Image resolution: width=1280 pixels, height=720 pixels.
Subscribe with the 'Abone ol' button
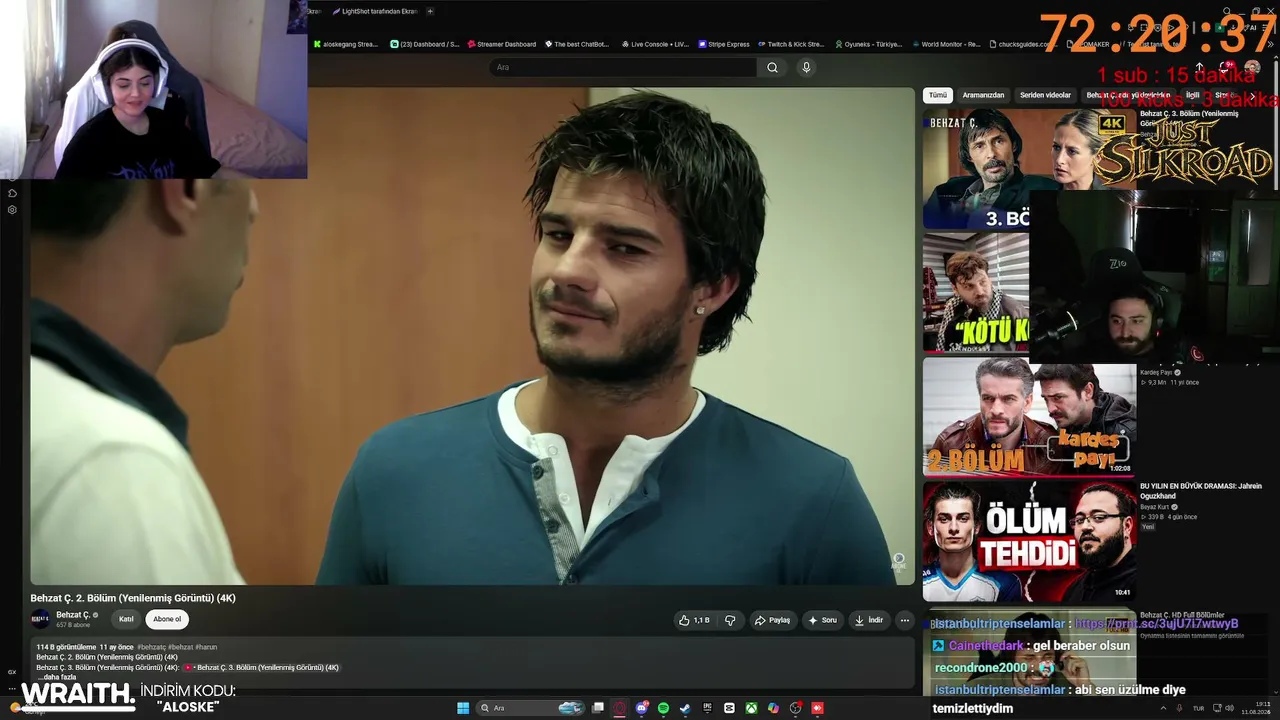point(167,619)
